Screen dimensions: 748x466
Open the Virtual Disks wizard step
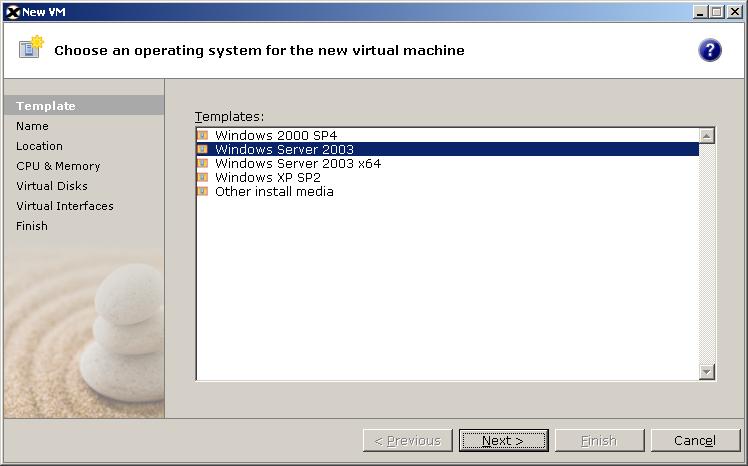[x=52, y=186]
